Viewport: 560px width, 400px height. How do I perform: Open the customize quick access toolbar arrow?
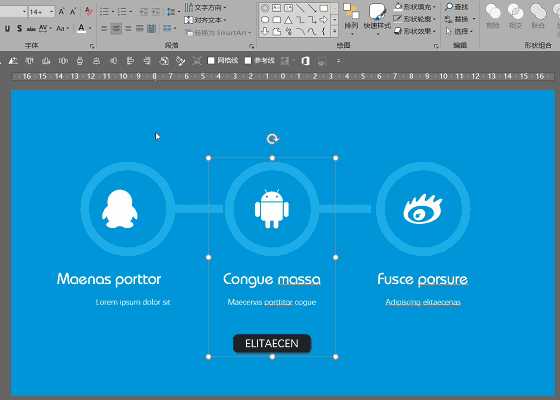[x=339, y=61]
